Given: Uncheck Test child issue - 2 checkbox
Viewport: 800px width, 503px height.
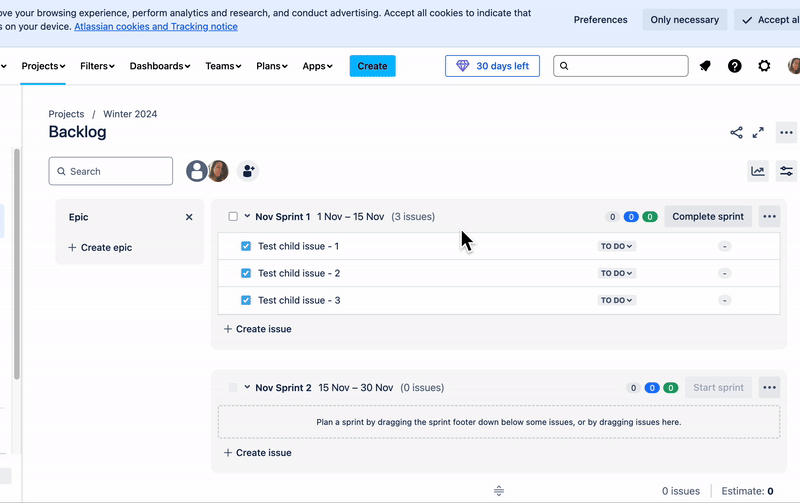Looking at the screenshot, I should coord(246,273).
